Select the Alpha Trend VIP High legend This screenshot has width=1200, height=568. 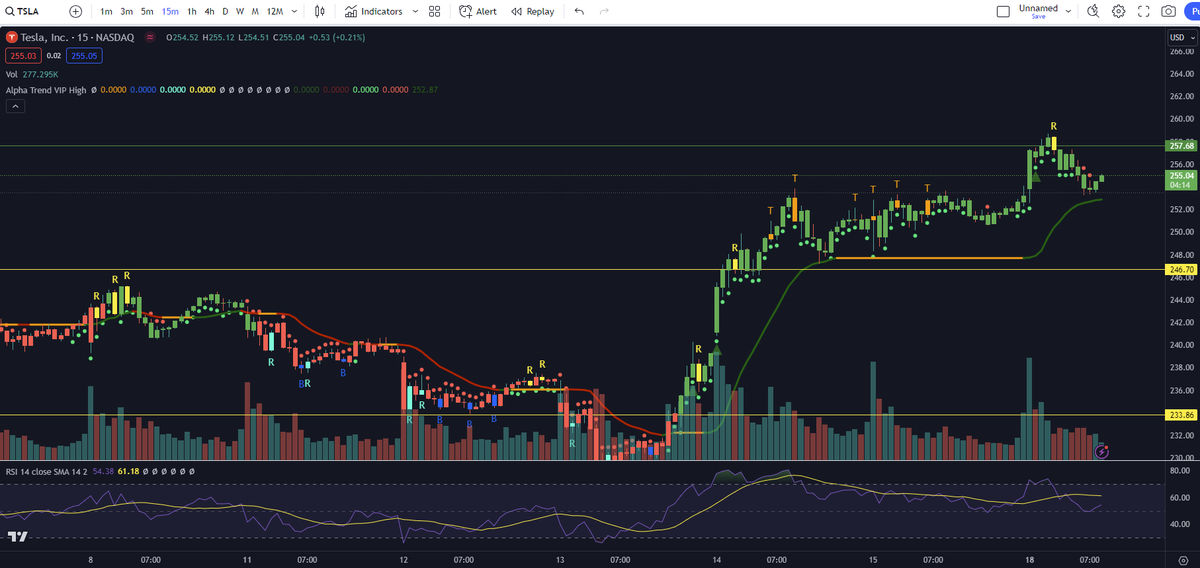[x=46, y=90]
